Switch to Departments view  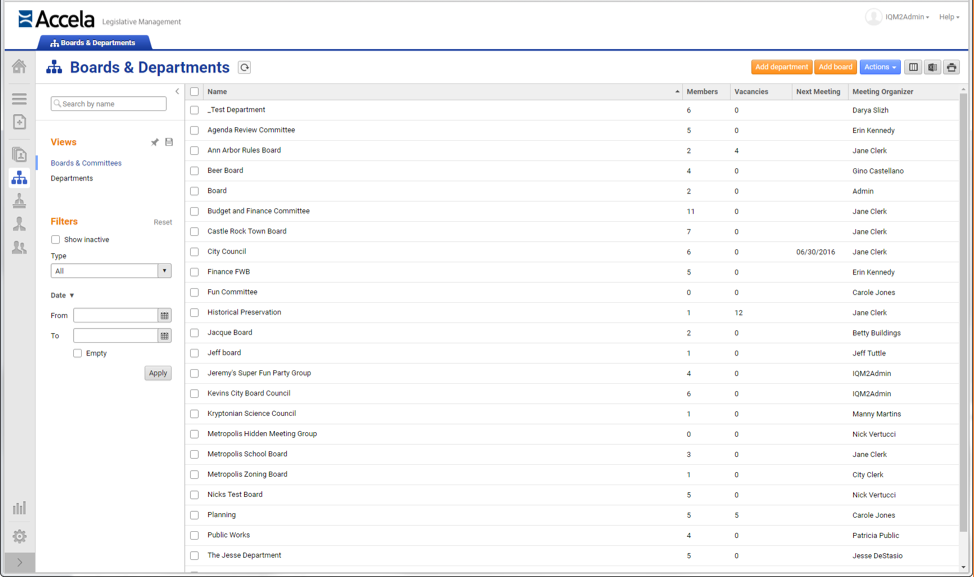pos(71,178)
